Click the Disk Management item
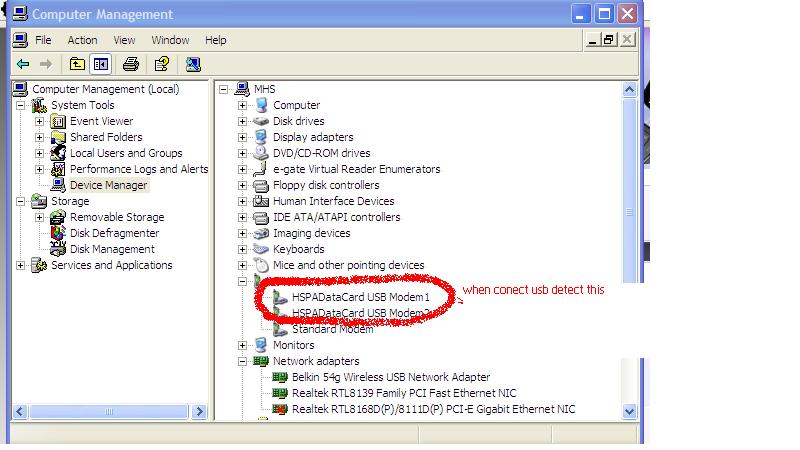The width and height of the screenshot is (800, 450). click(x=112, y=249)
